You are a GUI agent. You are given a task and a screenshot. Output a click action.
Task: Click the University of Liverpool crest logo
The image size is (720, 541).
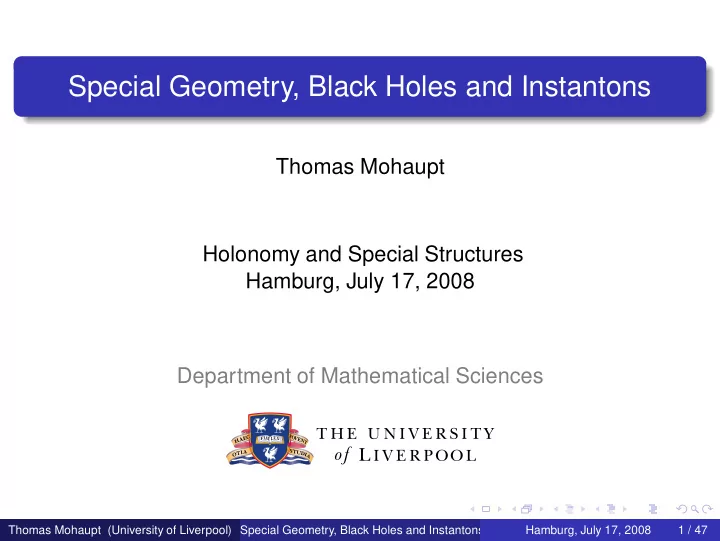pos(270,440)
